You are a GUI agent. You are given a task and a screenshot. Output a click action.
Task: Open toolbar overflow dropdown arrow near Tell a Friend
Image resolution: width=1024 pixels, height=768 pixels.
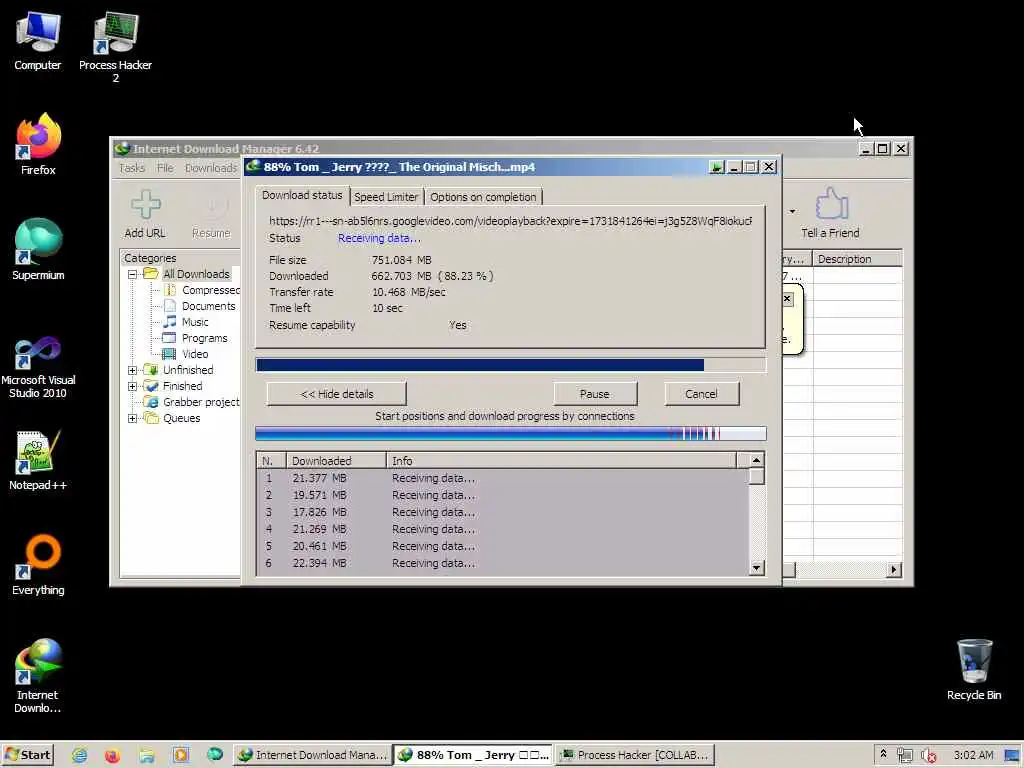tap(792, 212)
